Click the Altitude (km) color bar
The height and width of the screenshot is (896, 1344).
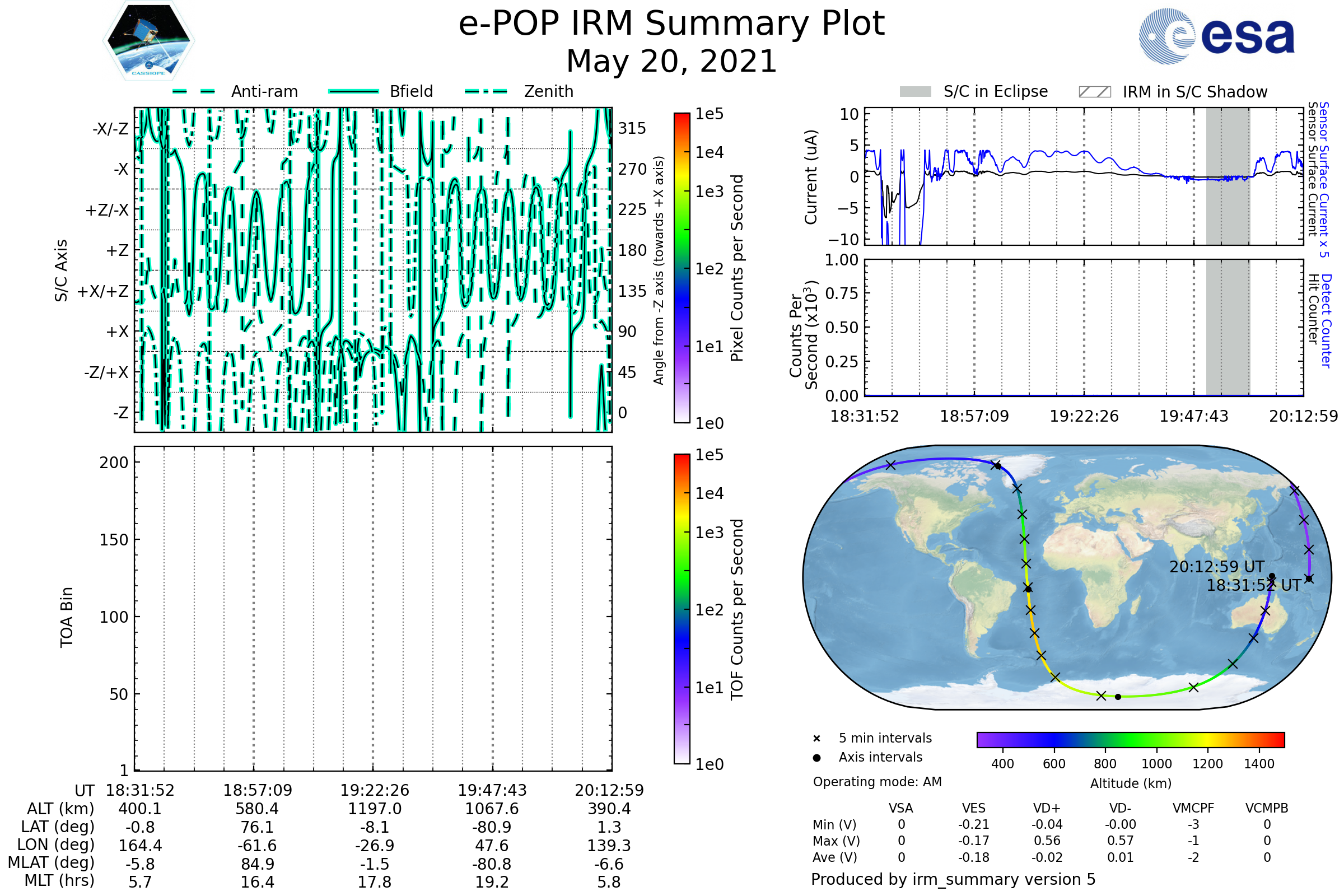tap(1130, 740)
